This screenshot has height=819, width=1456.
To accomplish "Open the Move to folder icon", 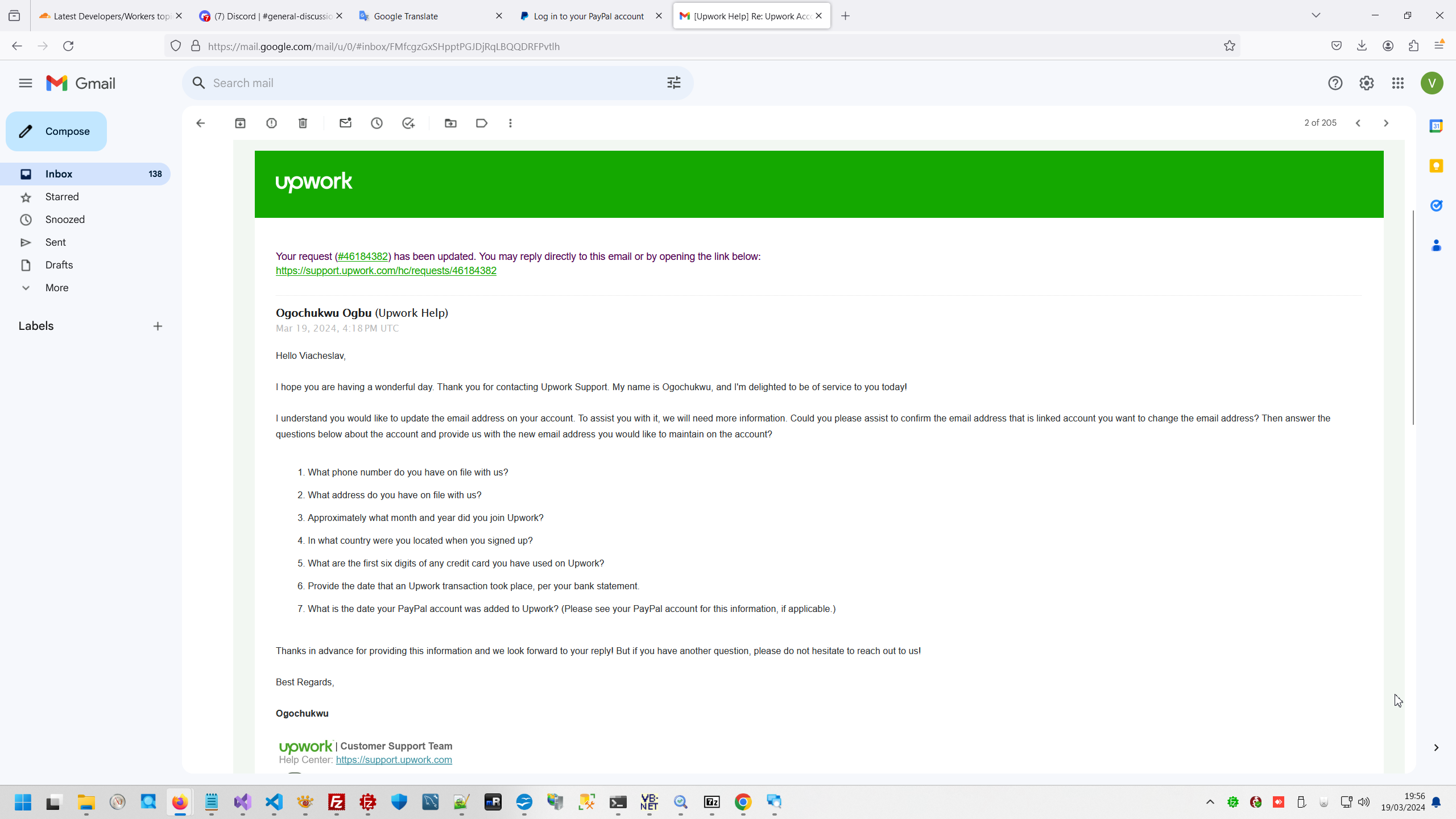I will click(x=450, y=123).
